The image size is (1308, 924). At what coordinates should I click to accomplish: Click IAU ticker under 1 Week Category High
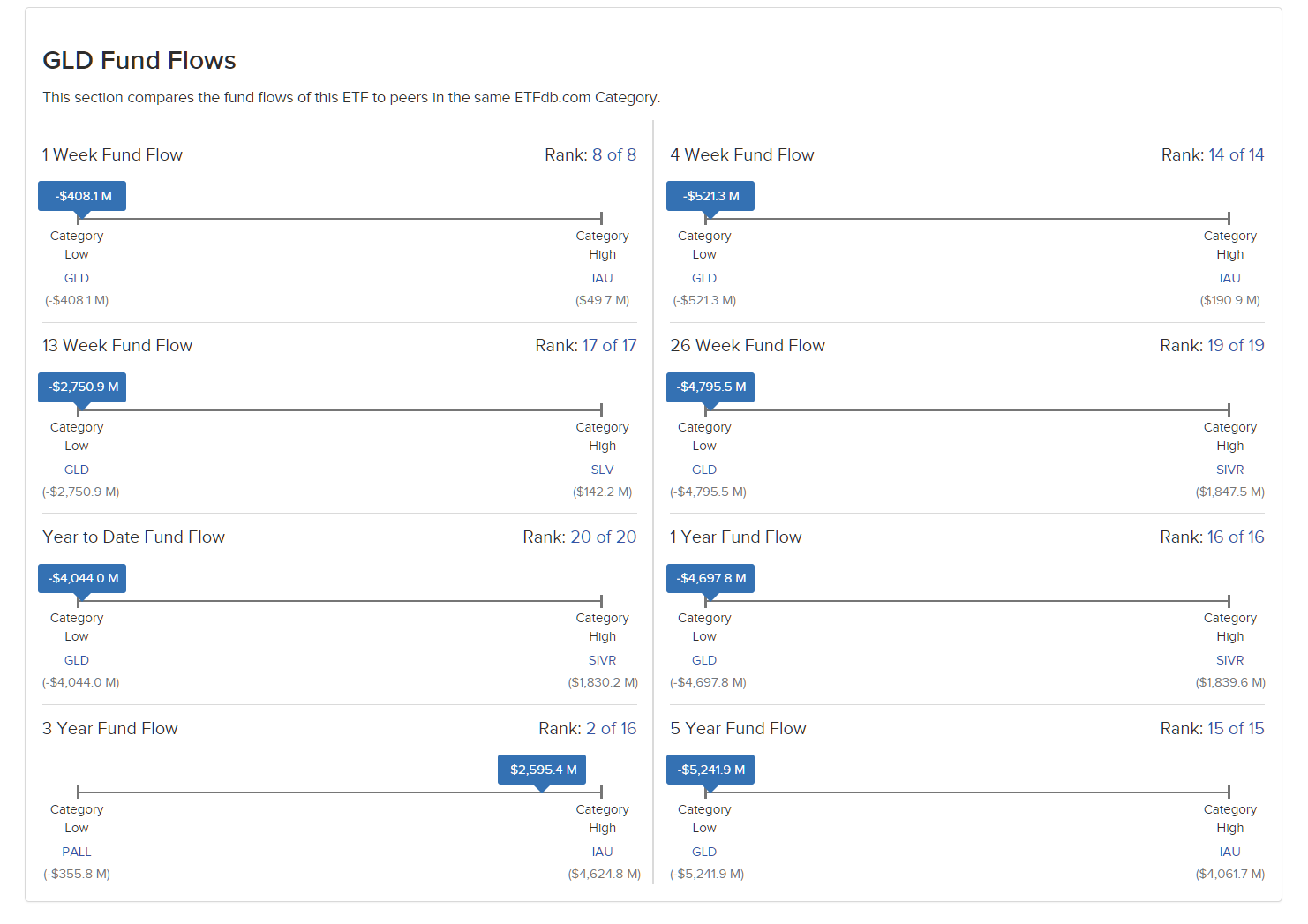point(602,278)
